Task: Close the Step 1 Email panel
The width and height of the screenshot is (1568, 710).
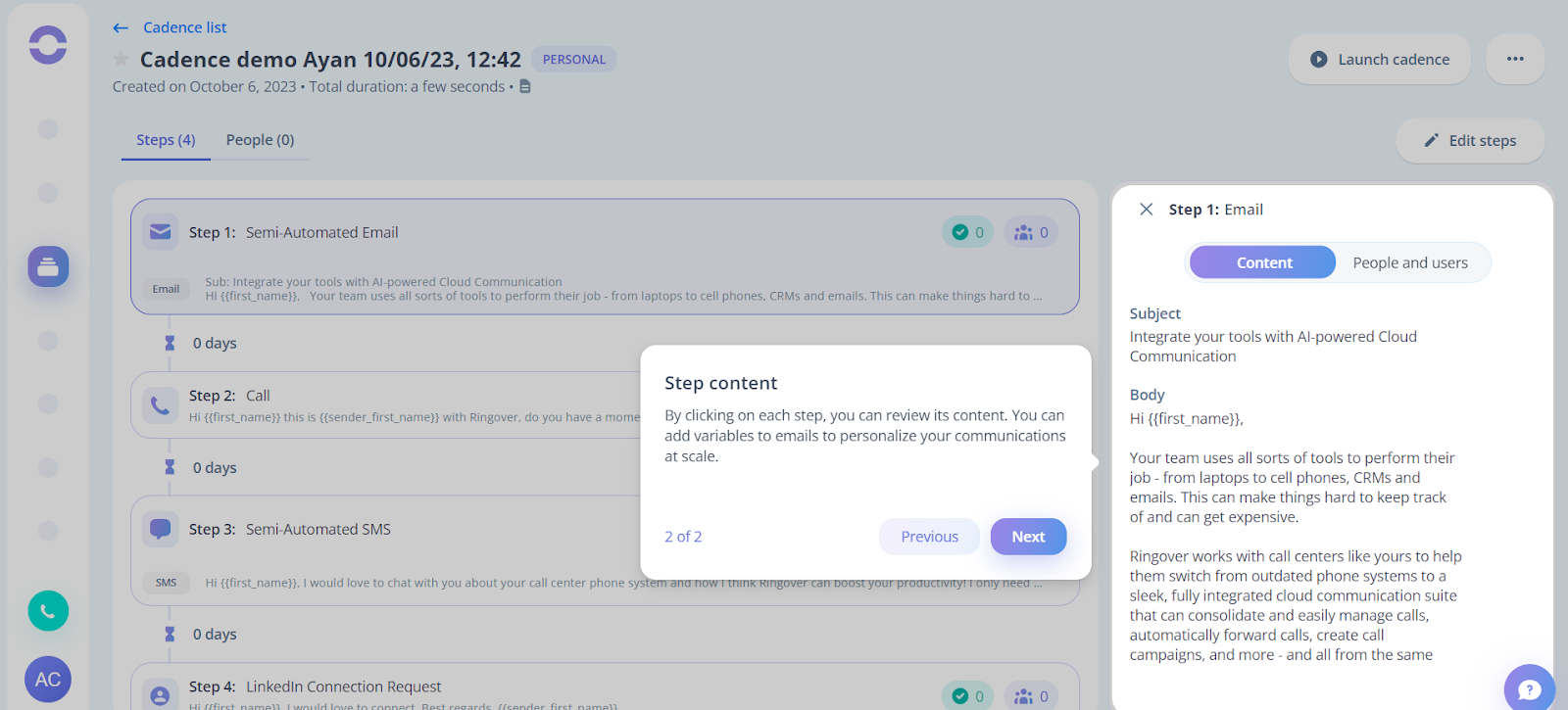Action: [1146, 209]
